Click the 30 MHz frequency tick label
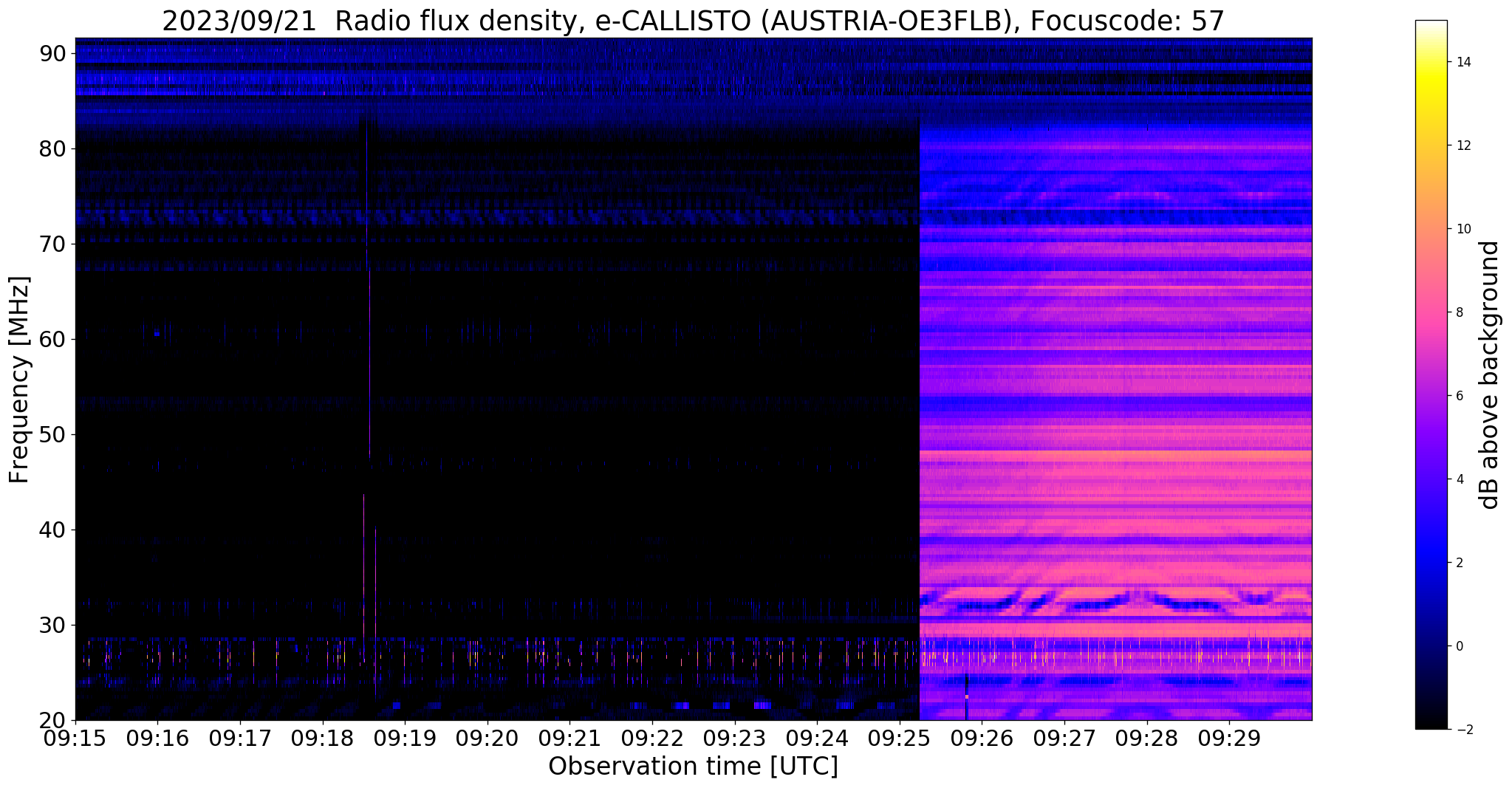The width and height of the screenshot is (1512, 788). pyautogui.click(x=53, y=625)
